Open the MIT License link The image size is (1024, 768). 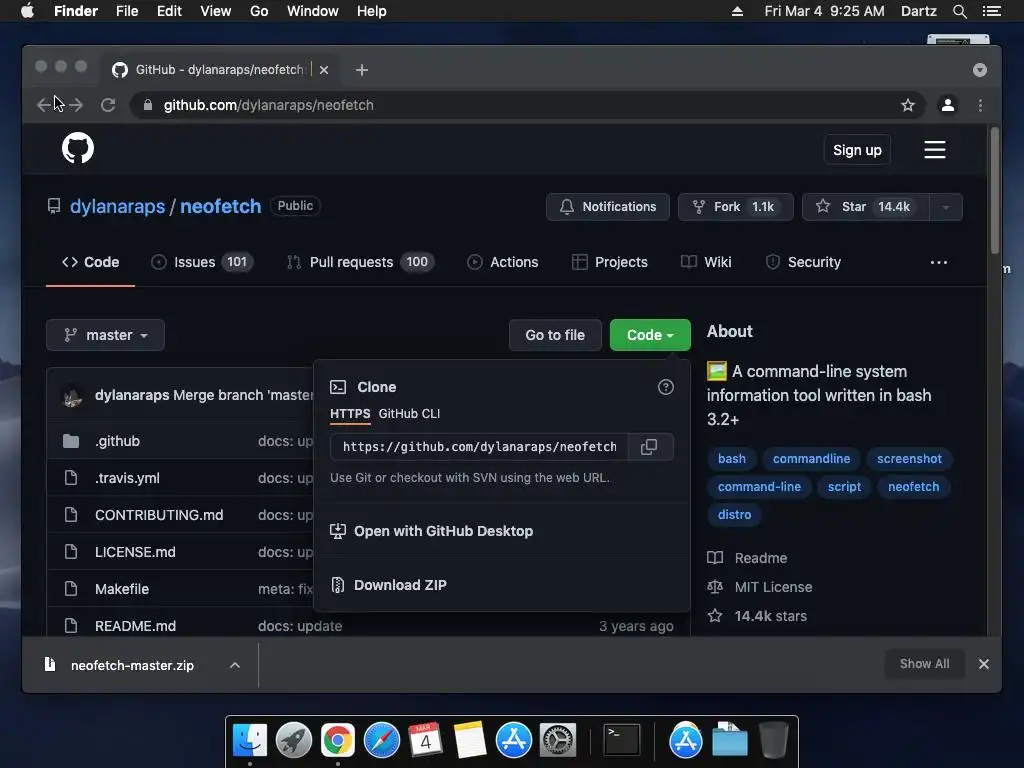click(773, 587)
